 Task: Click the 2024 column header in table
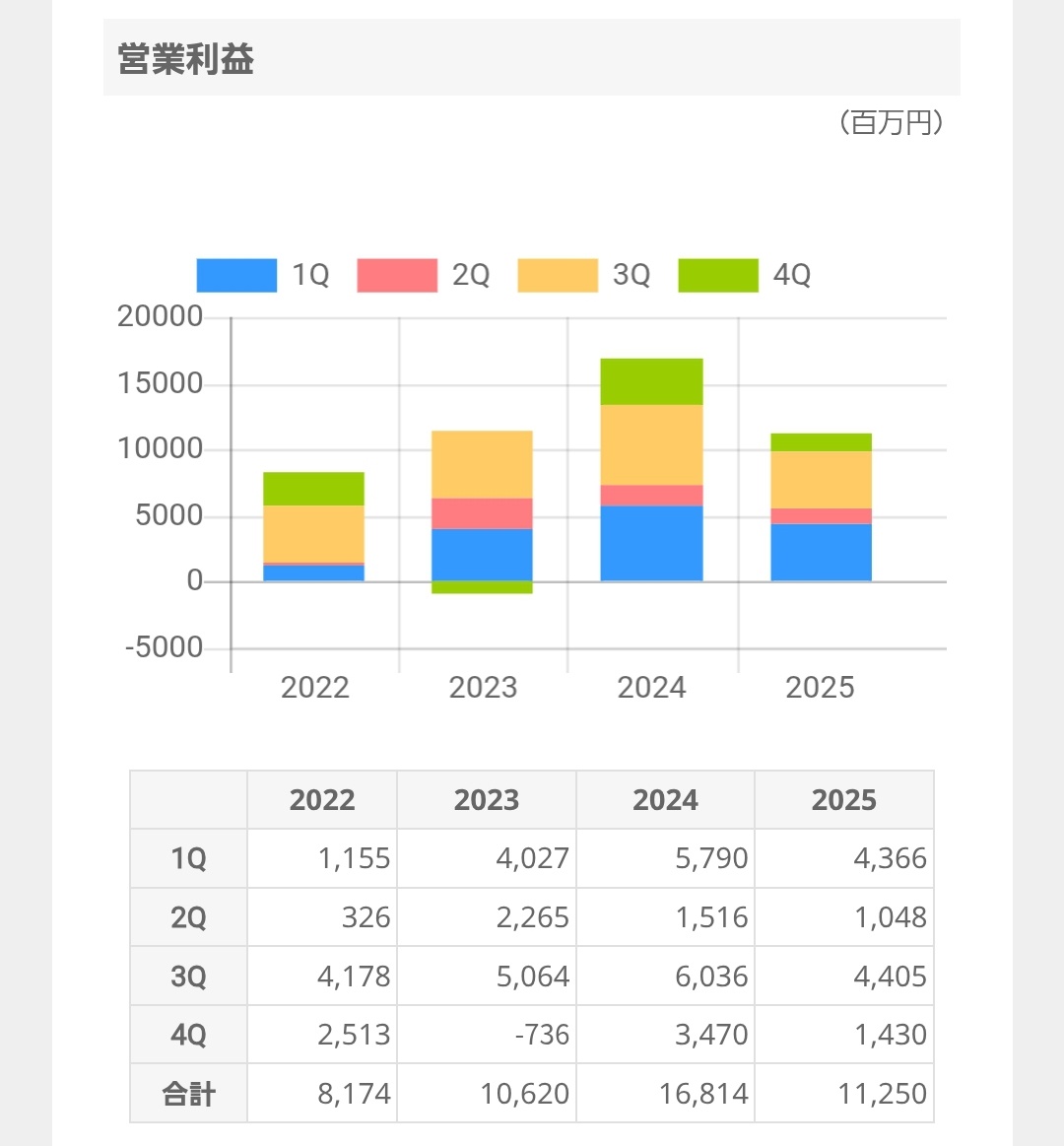tap(666, 799)
